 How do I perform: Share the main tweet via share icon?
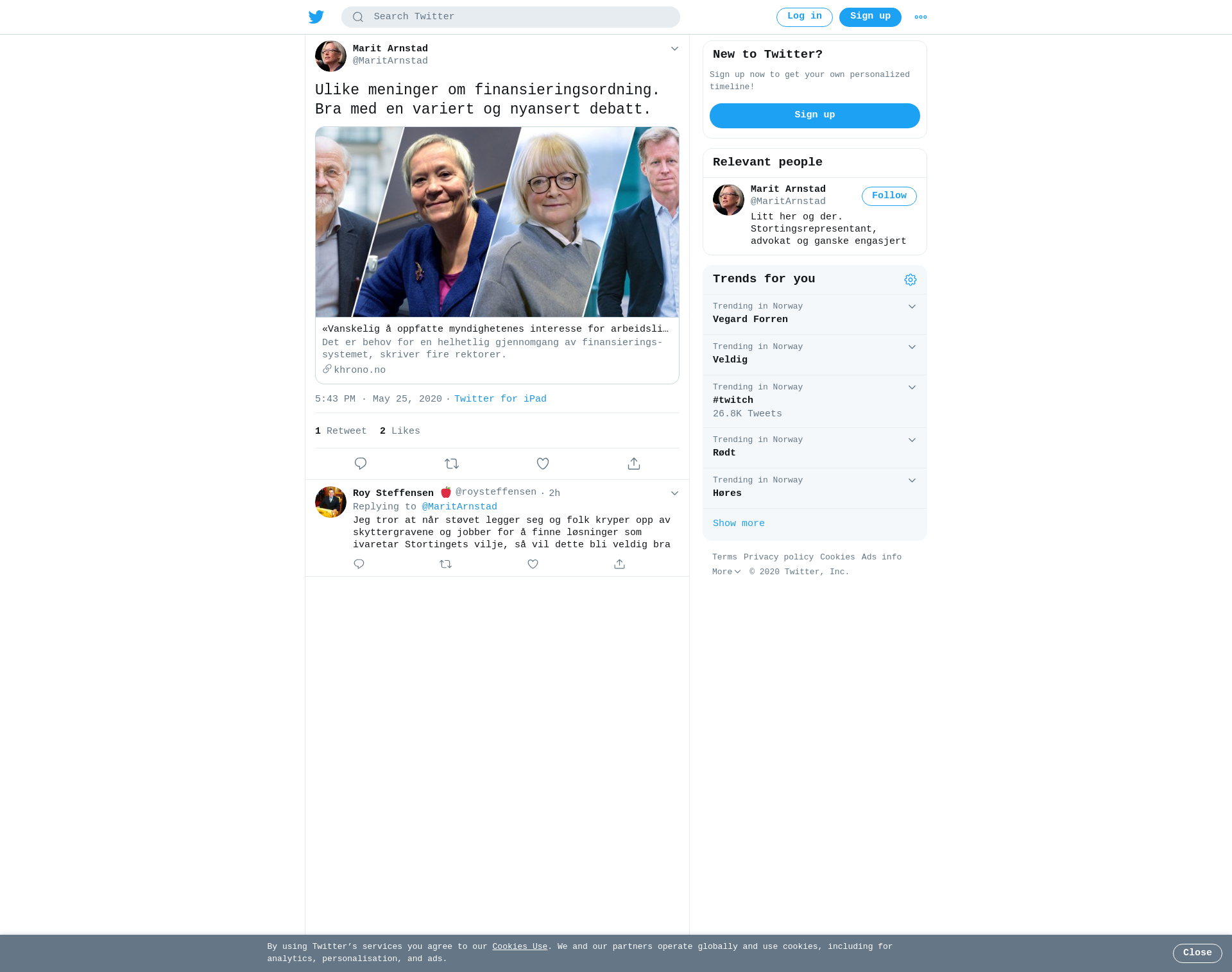click(634, 463)
